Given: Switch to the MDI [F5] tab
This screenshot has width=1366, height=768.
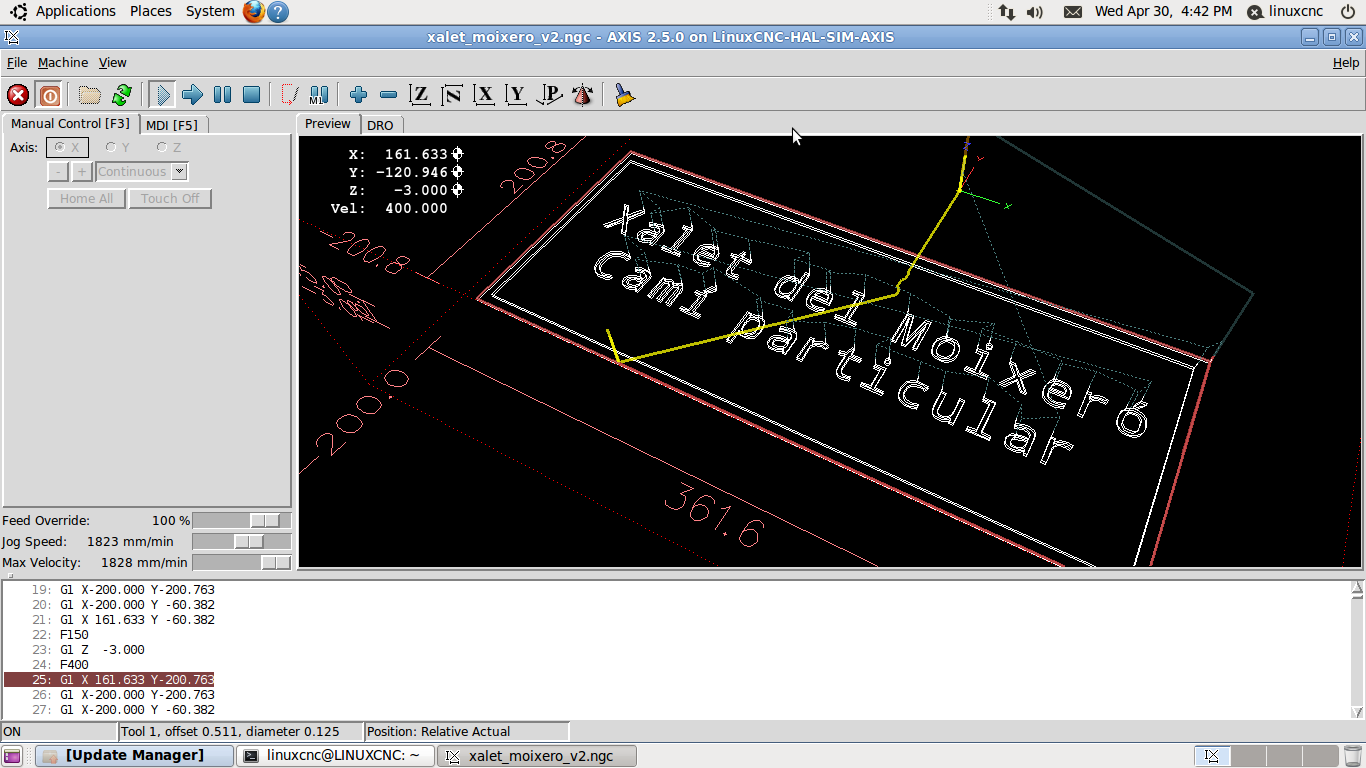Looking at the screenshot, I should point(172,125).
